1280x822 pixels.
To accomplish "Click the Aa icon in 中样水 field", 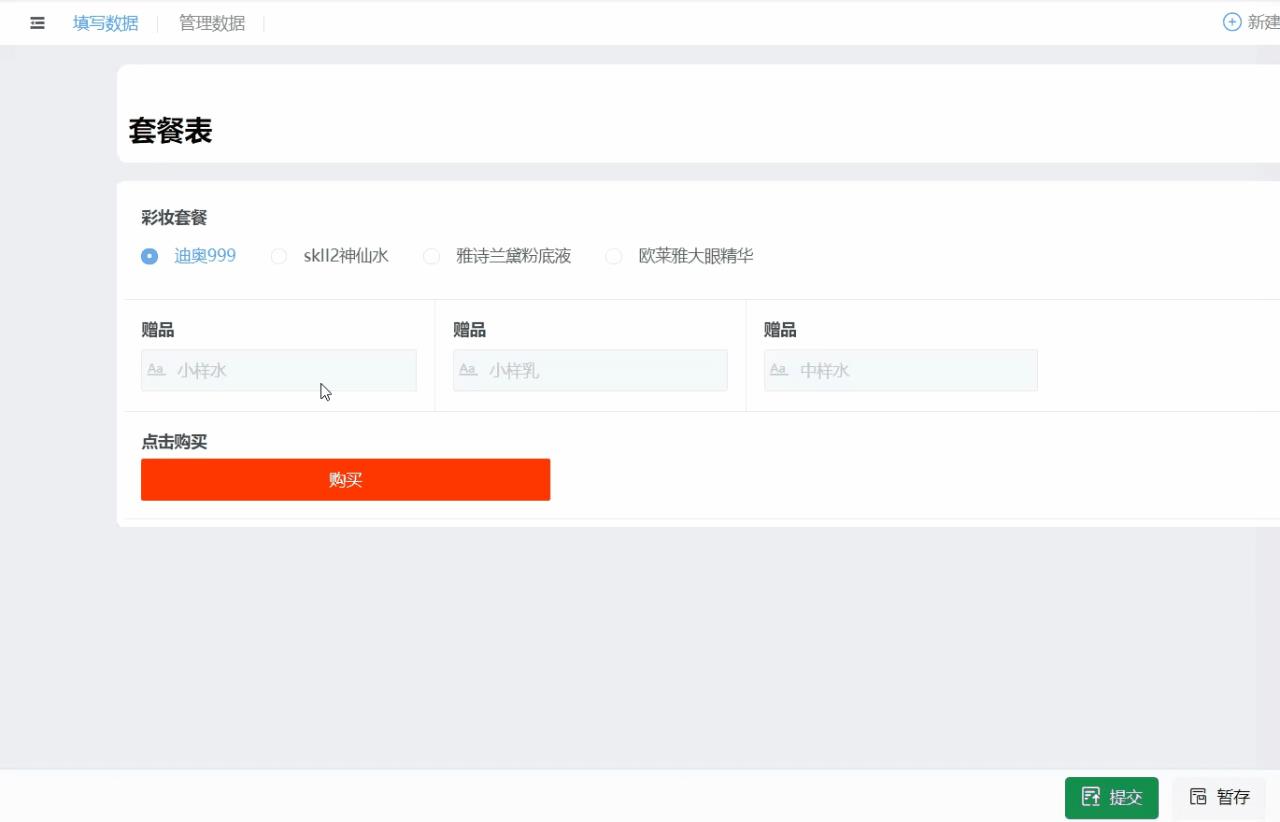I will click(x=780, y=370).
